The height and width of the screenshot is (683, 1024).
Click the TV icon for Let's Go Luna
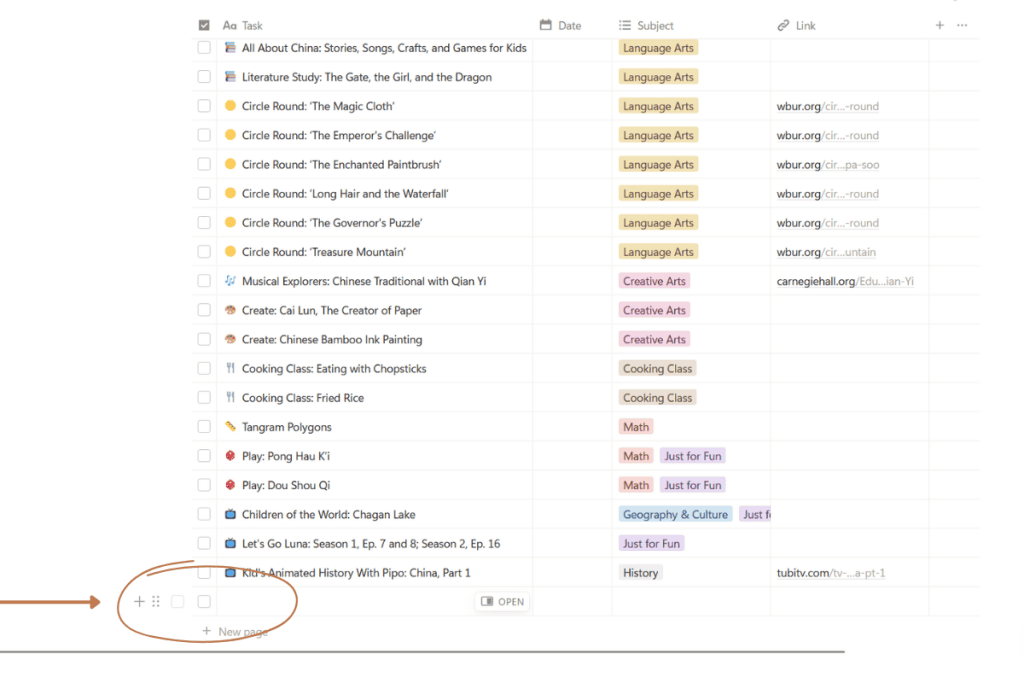[x=230, y=544]
